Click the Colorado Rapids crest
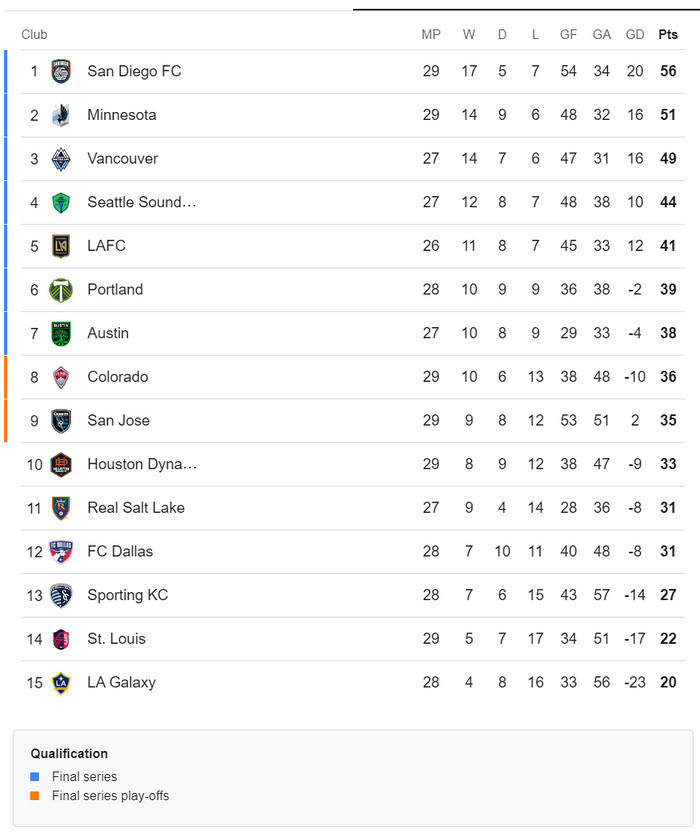The height and width of the screenshot is (832, 700). pyautogui.click(x=61, y=377)
